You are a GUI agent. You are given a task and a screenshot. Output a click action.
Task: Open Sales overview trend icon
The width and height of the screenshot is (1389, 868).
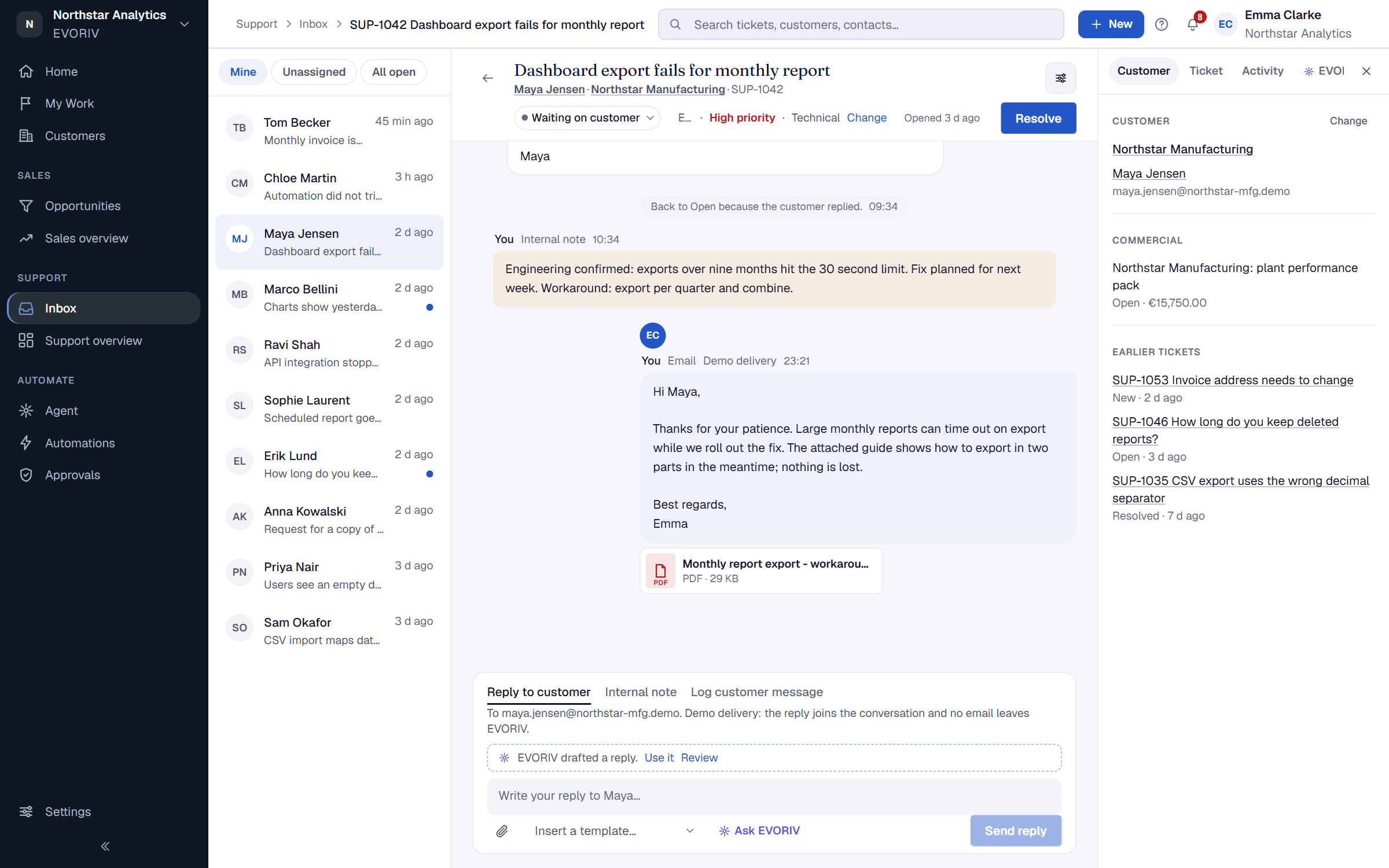point(26,238)
